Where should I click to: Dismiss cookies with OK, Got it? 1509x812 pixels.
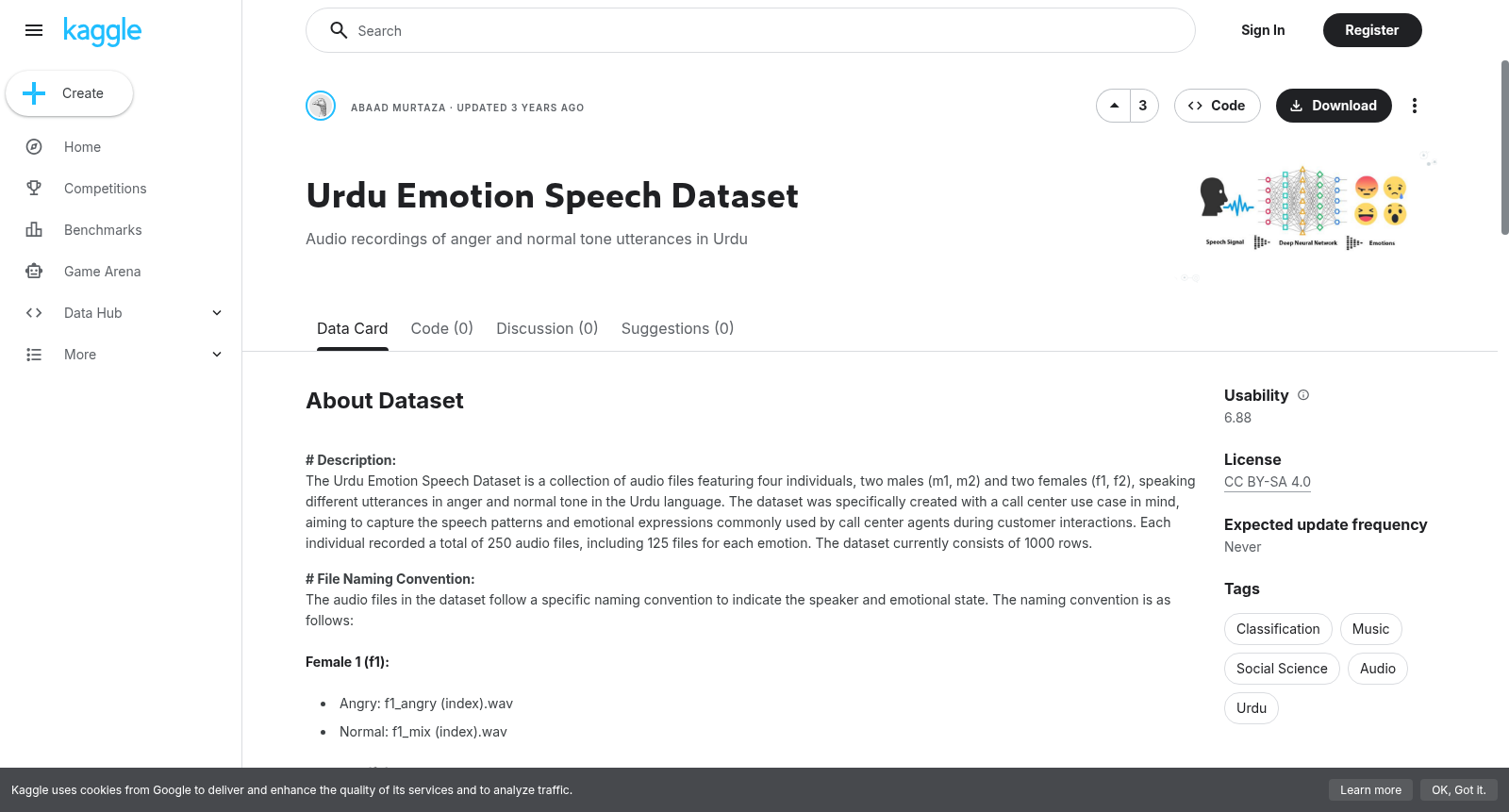point(1458,790)
